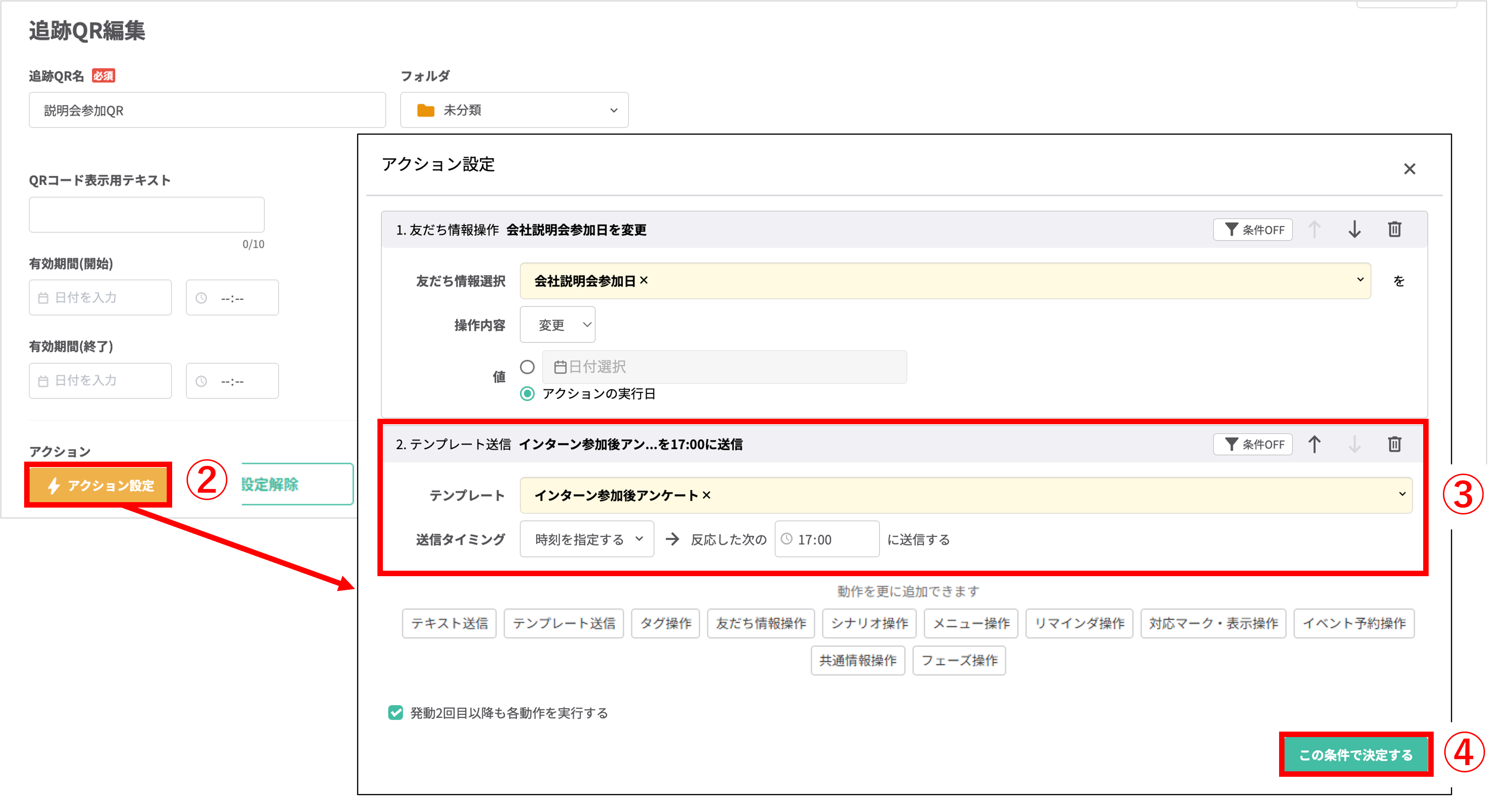Open the 操作内容 dropdown showing 変更

click(557, 324)
